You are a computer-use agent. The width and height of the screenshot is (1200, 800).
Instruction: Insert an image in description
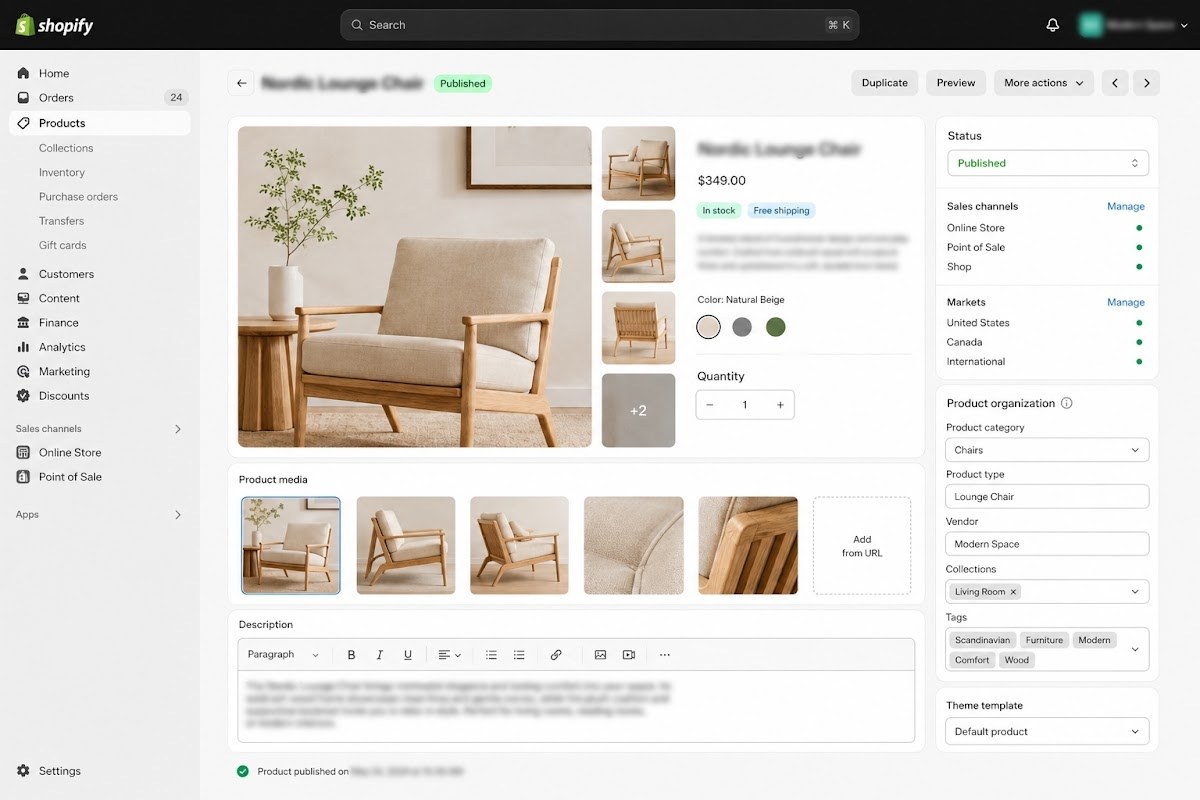click(600, 655)
